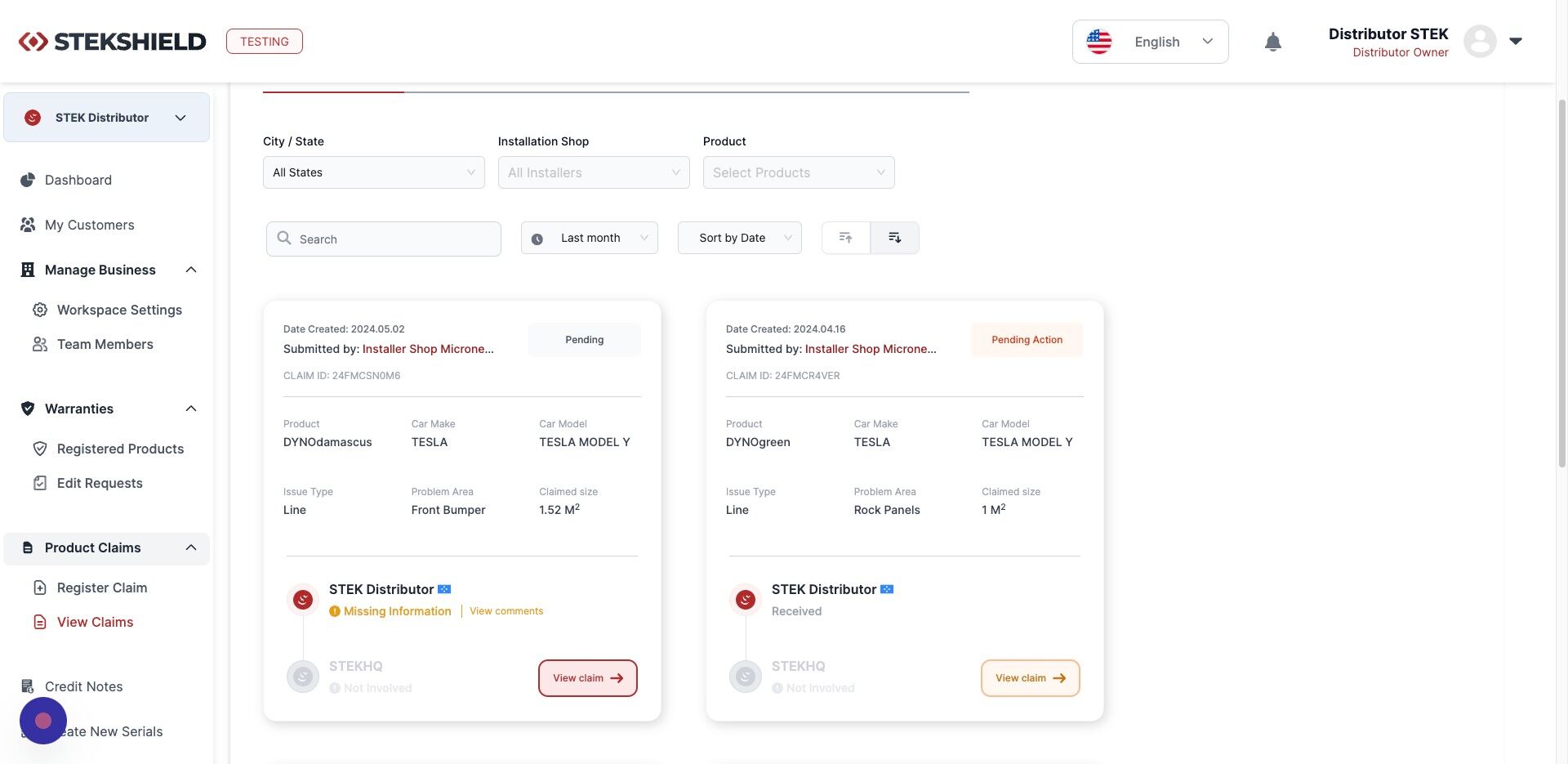
Task: Click the page vertical scrollbar
Action: 1562,282
